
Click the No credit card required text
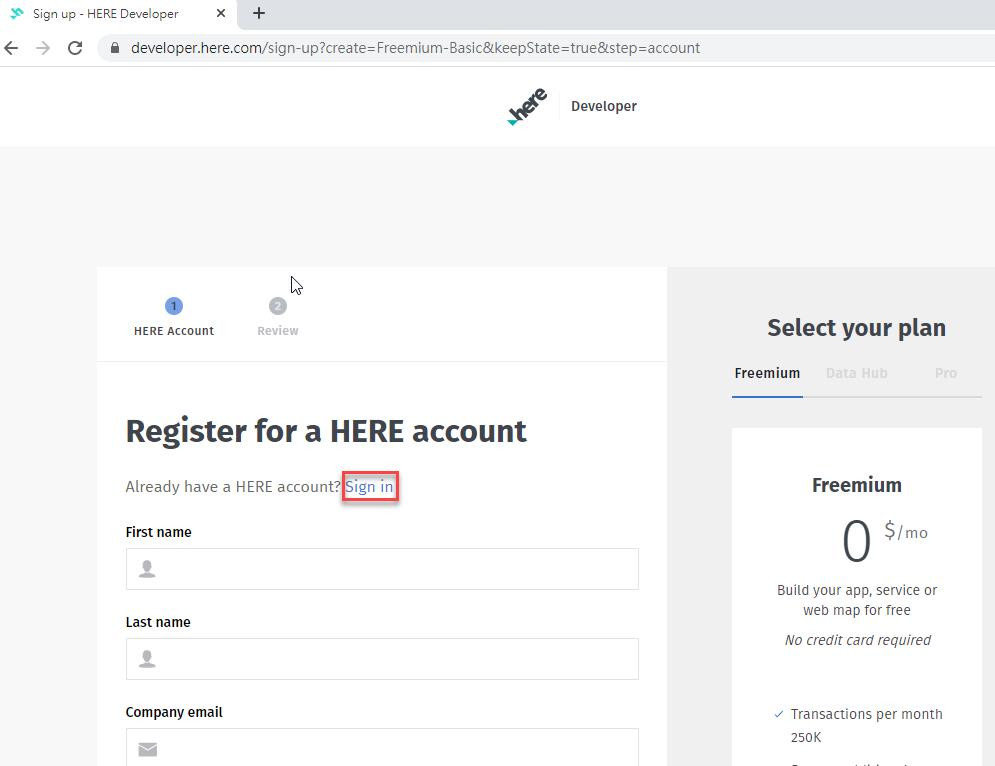(x=857, y=640)
